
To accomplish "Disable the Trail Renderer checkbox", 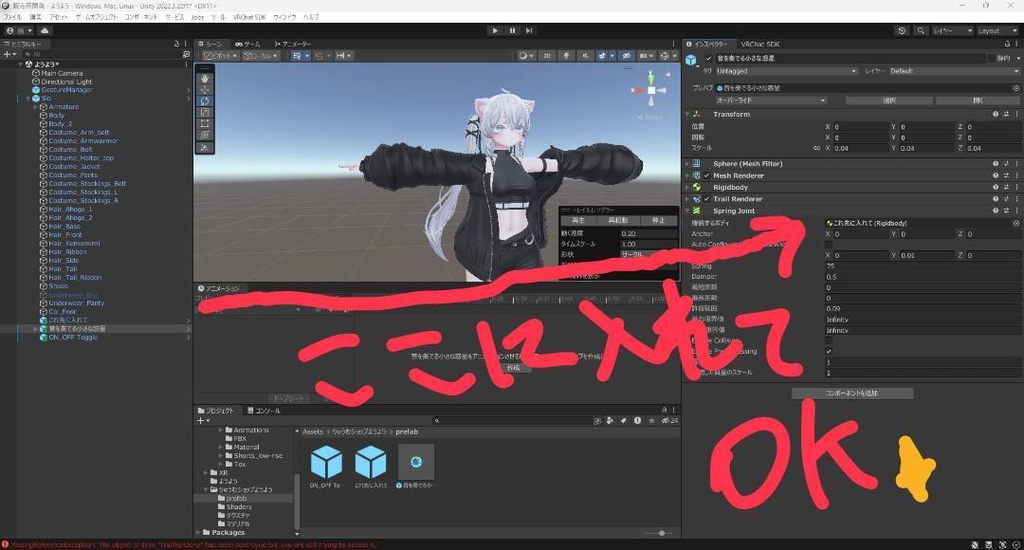I will 707,199.
